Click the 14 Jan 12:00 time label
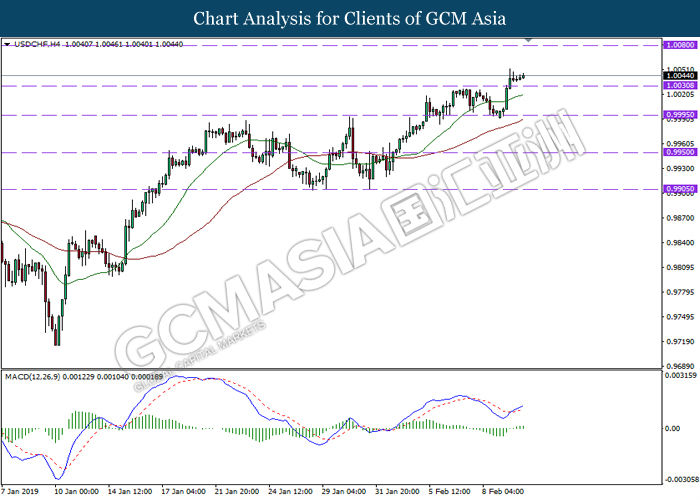700x500 pixels. coord(130,492)
